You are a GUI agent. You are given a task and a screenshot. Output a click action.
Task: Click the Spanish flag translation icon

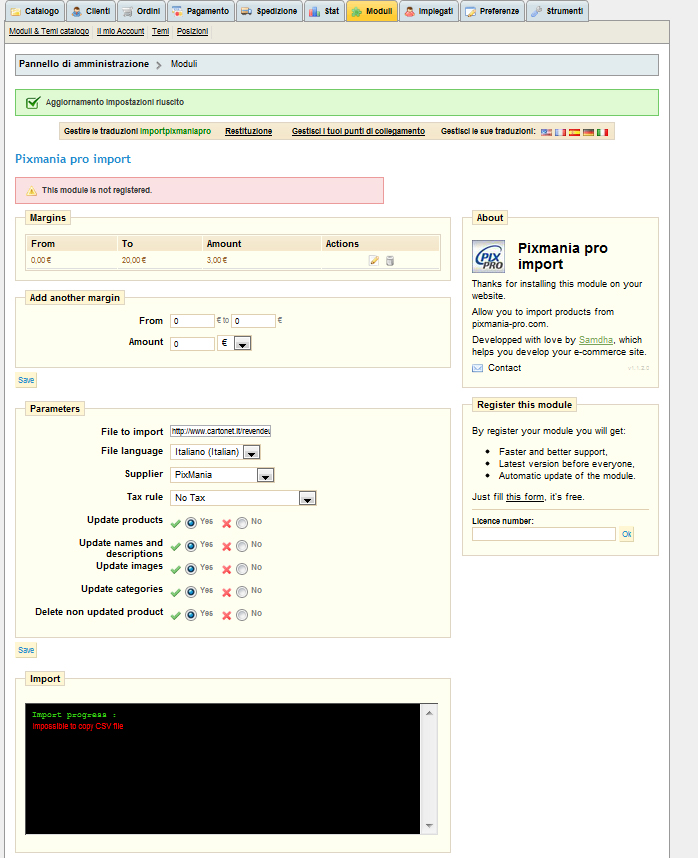[x=574, y=132]
